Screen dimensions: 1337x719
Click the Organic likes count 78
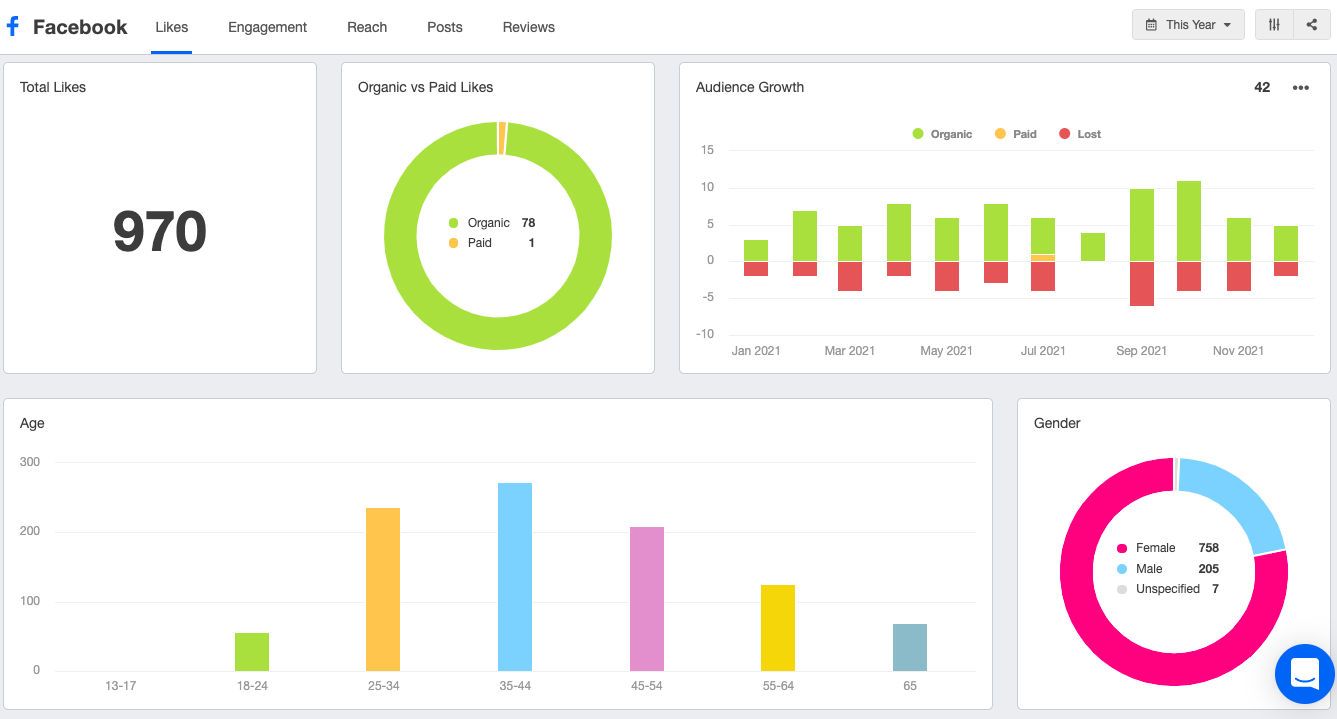tap(528, 223)
